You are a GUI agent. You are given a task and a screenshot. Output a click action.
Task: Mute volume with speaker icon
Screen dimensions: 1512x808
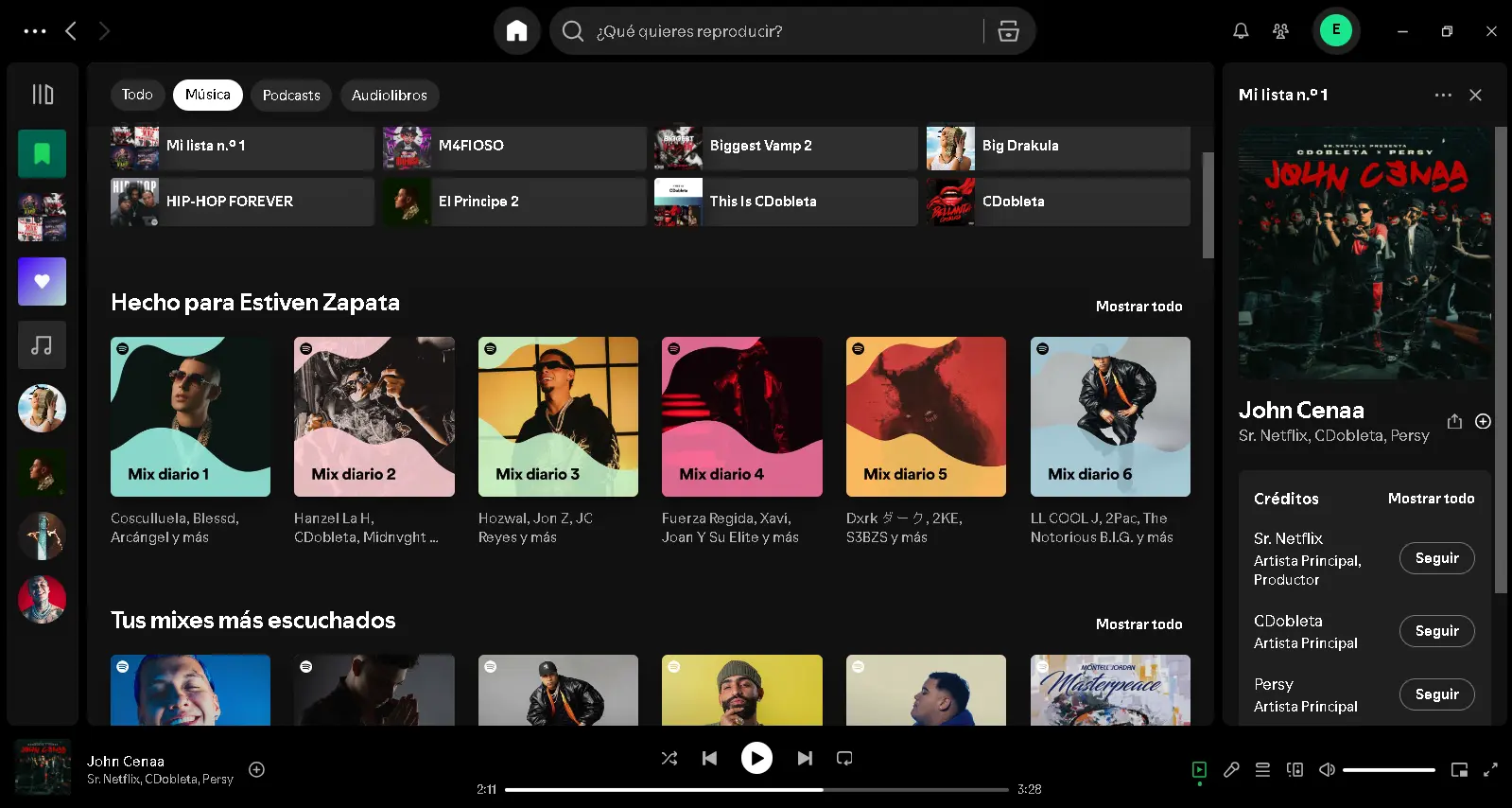pos(1327,769)
